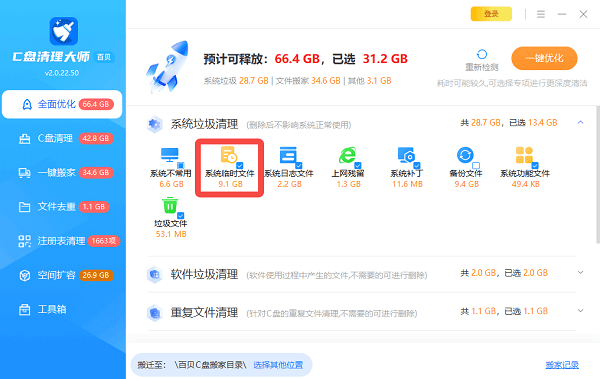Toggle checkbox for 系统补丁
Screen dimensions: 600x379
[417, 165]
